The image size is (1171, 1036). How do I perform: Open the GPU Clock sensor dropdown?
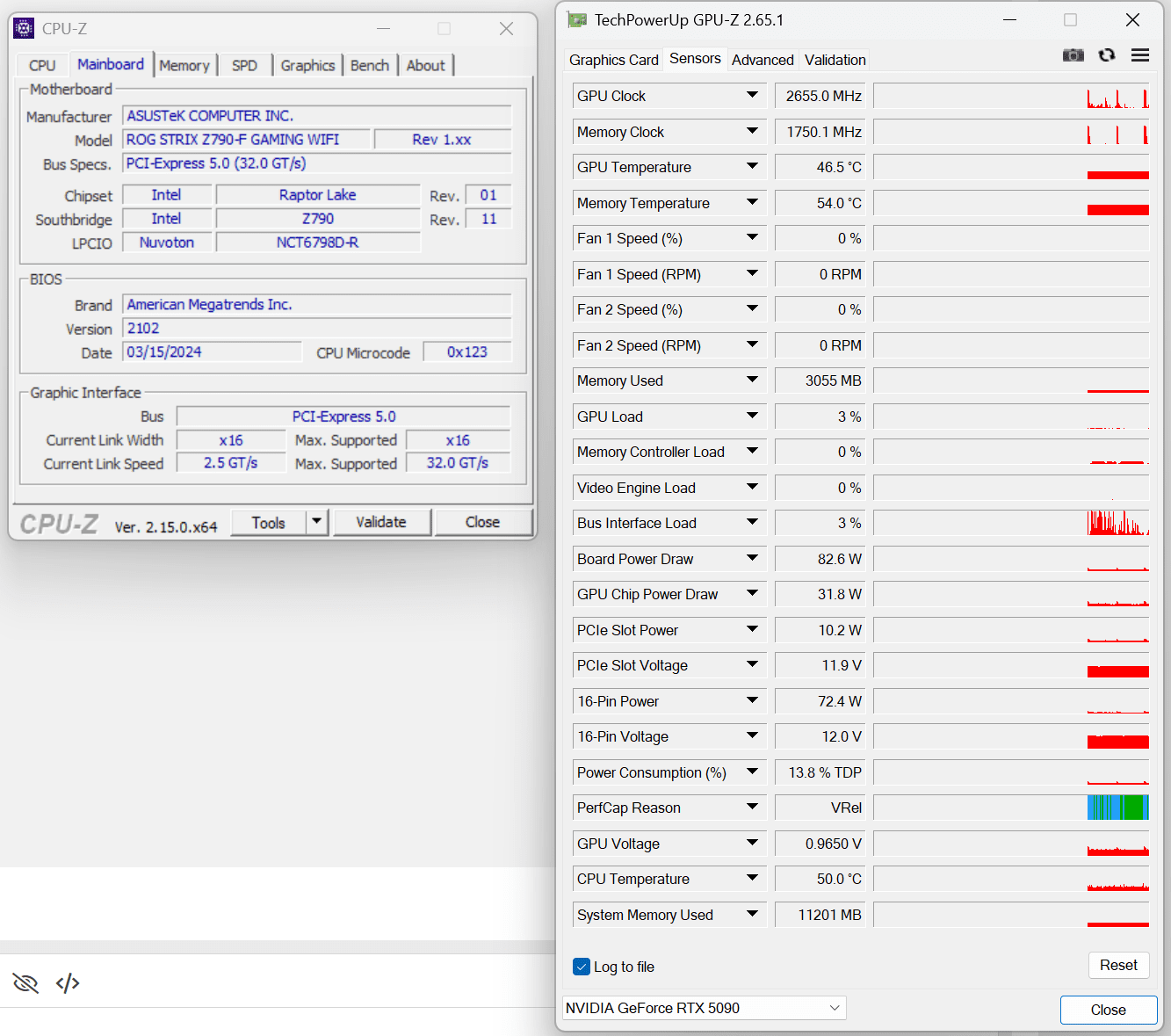(752, 95)
